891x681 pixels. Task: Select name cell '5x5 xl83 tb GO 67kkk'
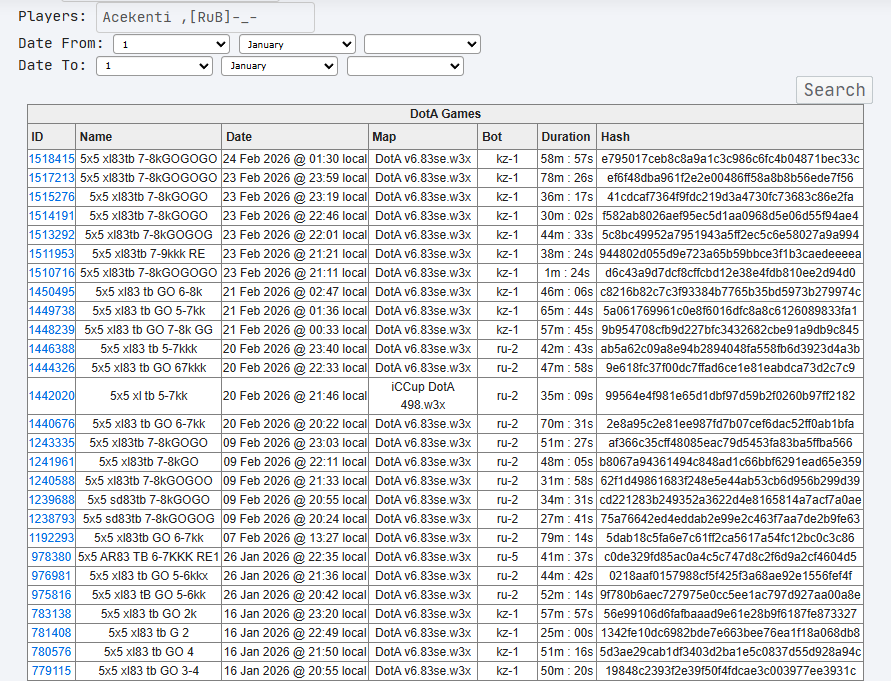(148, 368)
